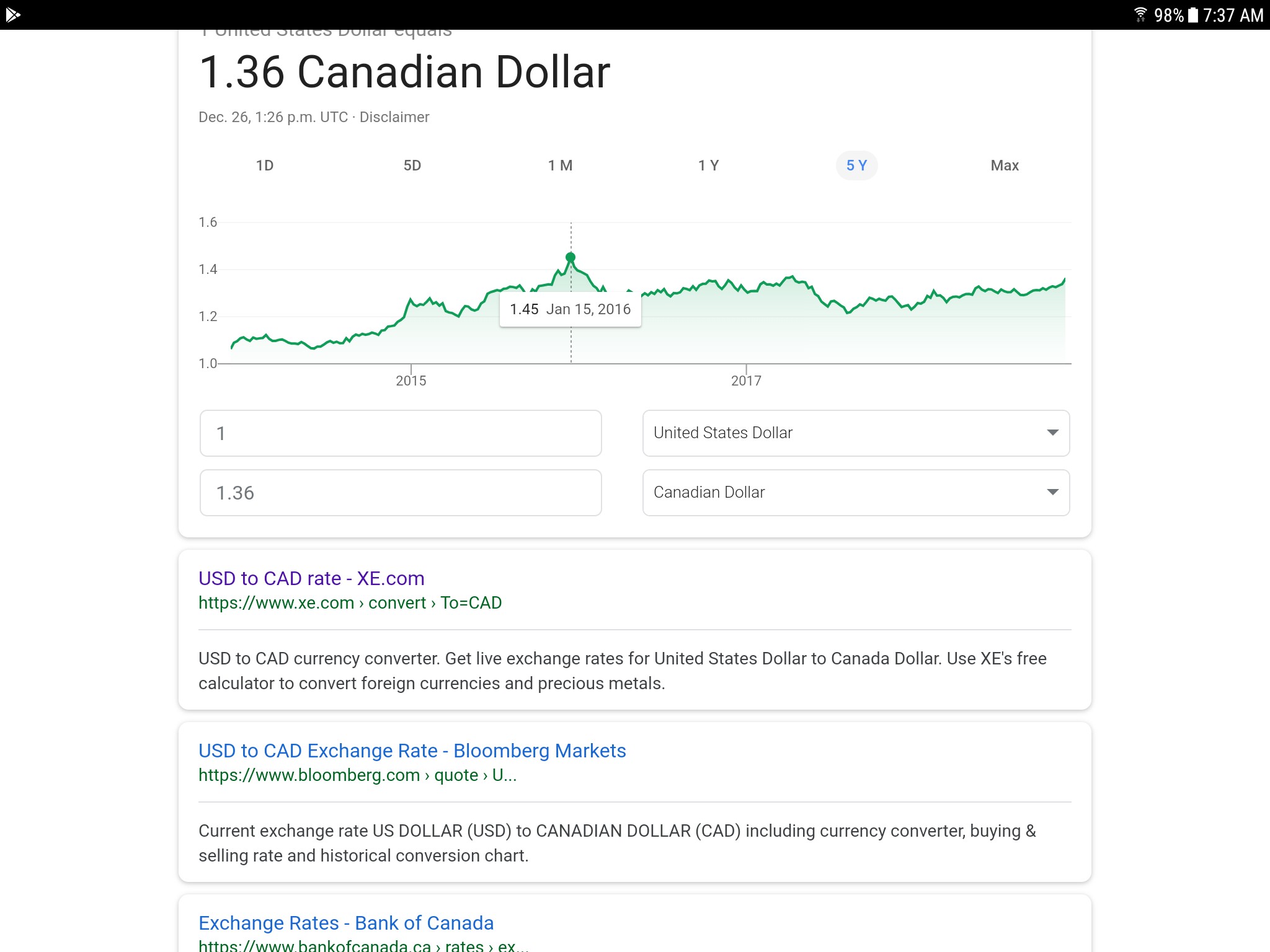Tap the Wi-Fi status icon
1270x952 pixels.
tap(1140, 14)
